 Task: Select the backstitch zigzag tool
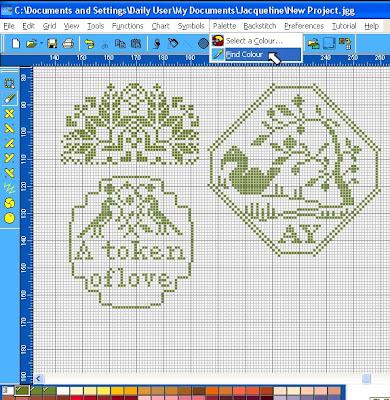(9, 188)
